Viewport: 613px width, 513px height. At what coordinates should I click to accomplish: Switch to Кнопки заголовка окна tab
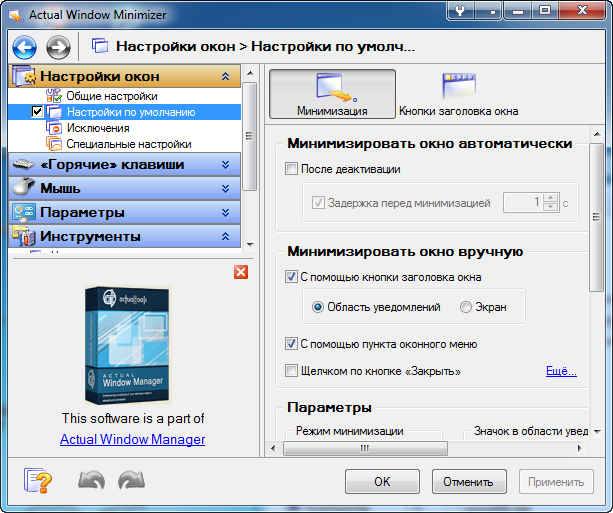458,94
